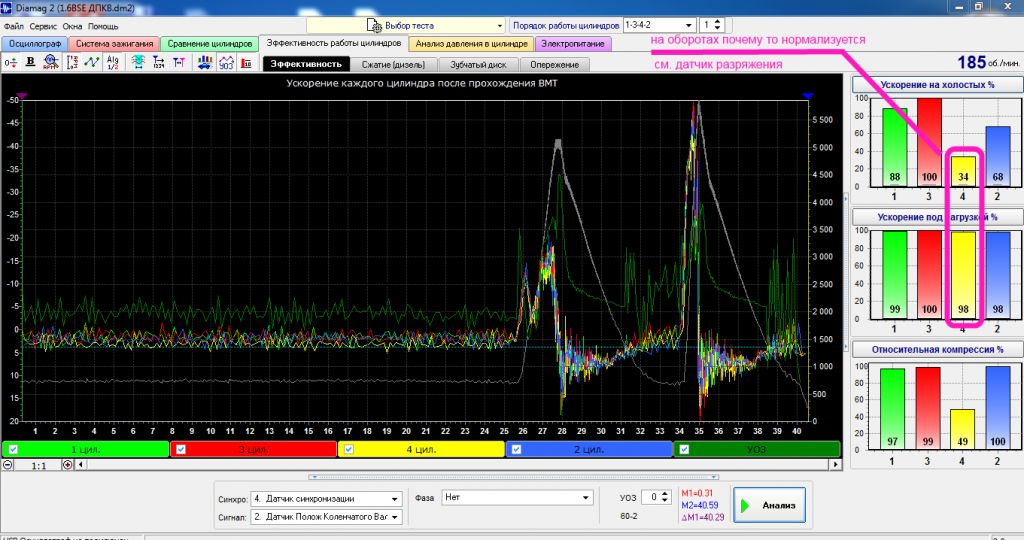Toggle the 3 цил. checkbox
This screenshot has width=1024, height=540.
tap(181, 449)
